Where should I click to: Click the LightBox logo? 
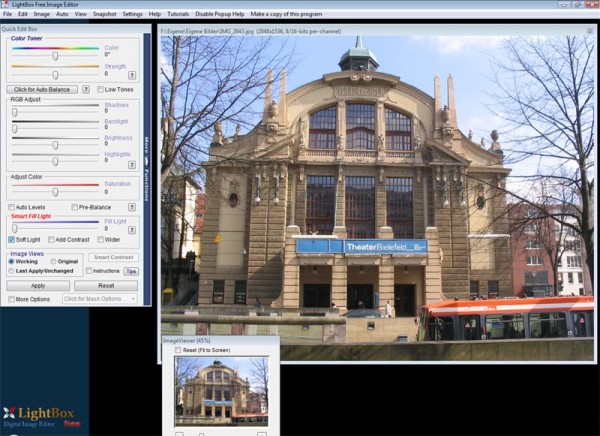pos(40,415)
